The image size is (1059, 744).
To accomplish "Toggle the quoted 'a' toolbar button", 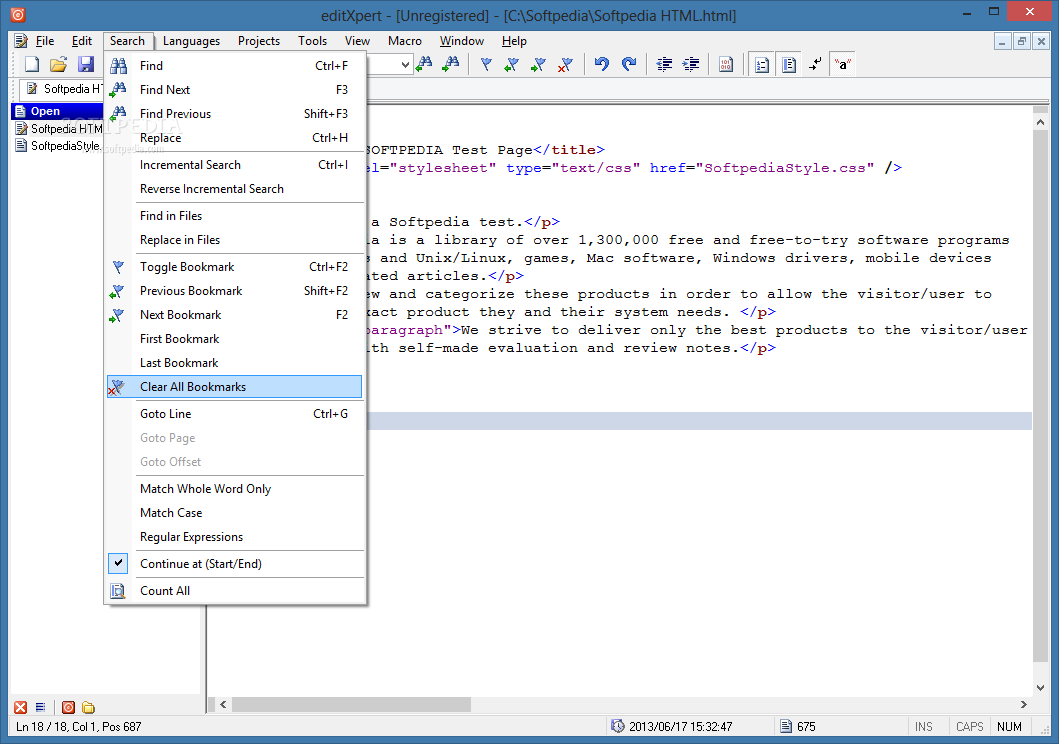I will click(842, 64).
